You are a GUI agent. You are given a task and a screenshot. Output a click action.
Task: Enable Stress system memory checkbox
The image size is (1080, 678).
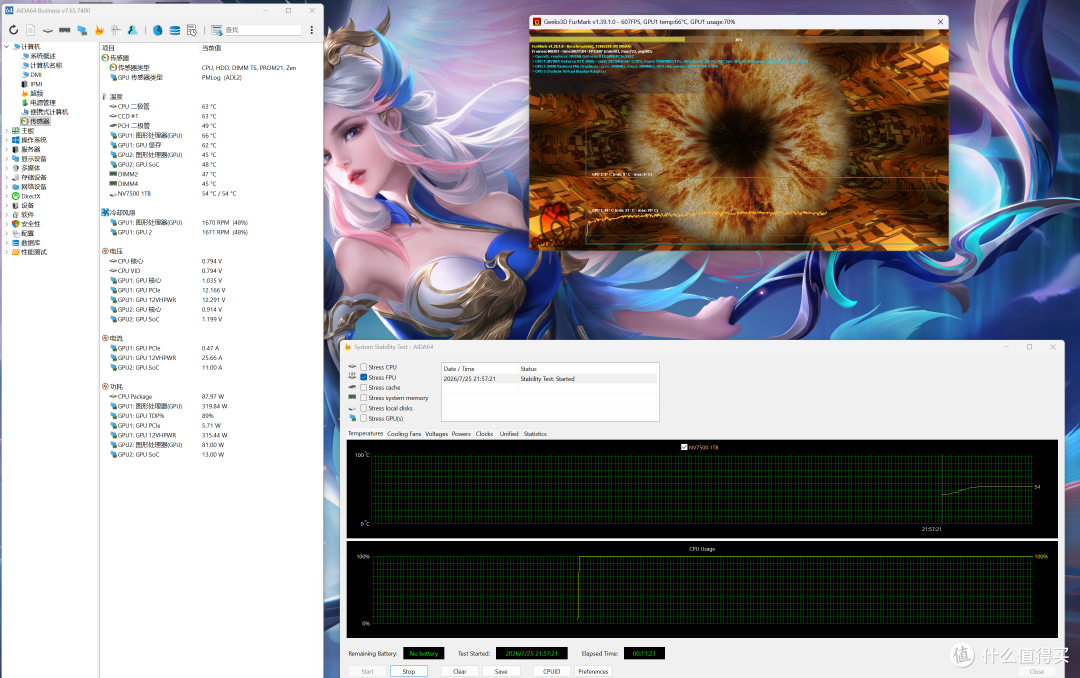click(x=364, y=398)
